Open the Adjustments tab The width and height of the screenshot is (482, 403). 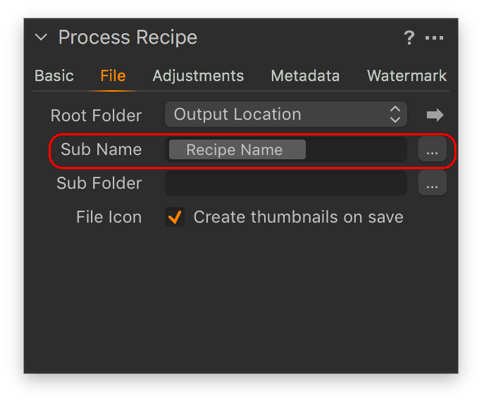(198, 76)
